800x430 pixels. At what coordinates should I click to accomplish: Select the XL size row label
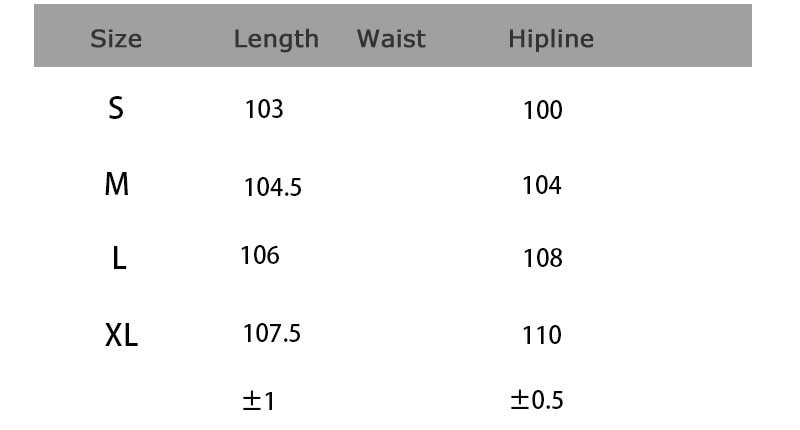[121, 335]
